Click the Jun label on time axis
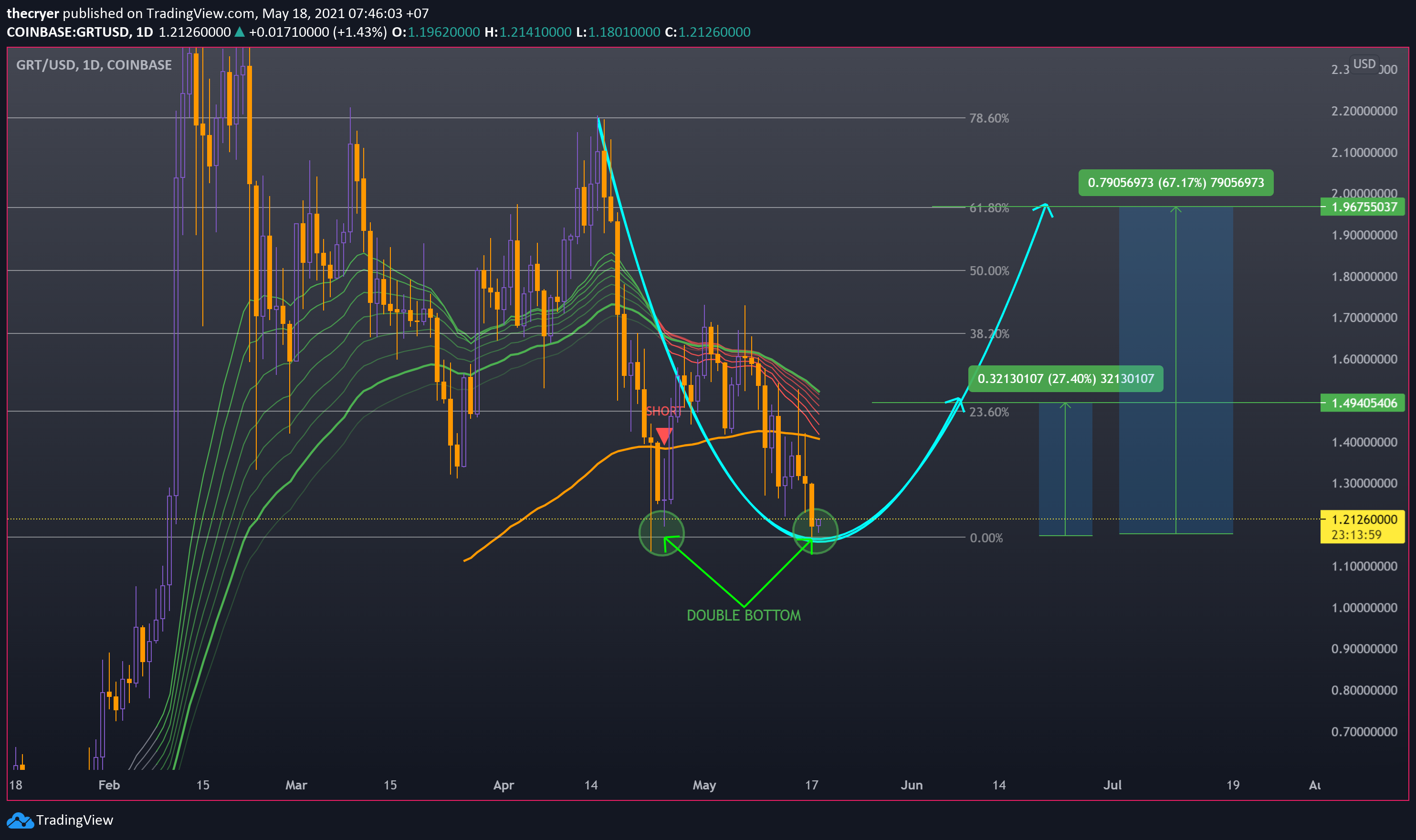1416x840 pixels. point(912,785)
